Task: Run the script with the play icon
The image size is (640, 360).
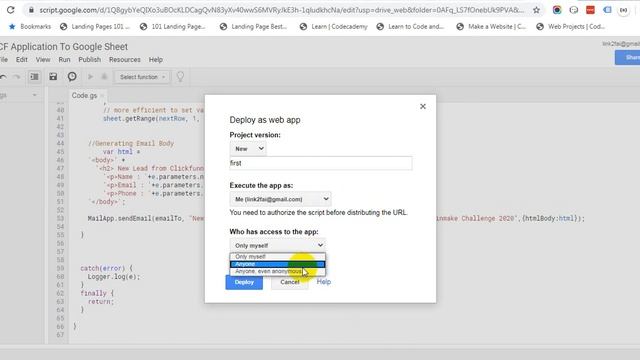Action: pos(90,77)
